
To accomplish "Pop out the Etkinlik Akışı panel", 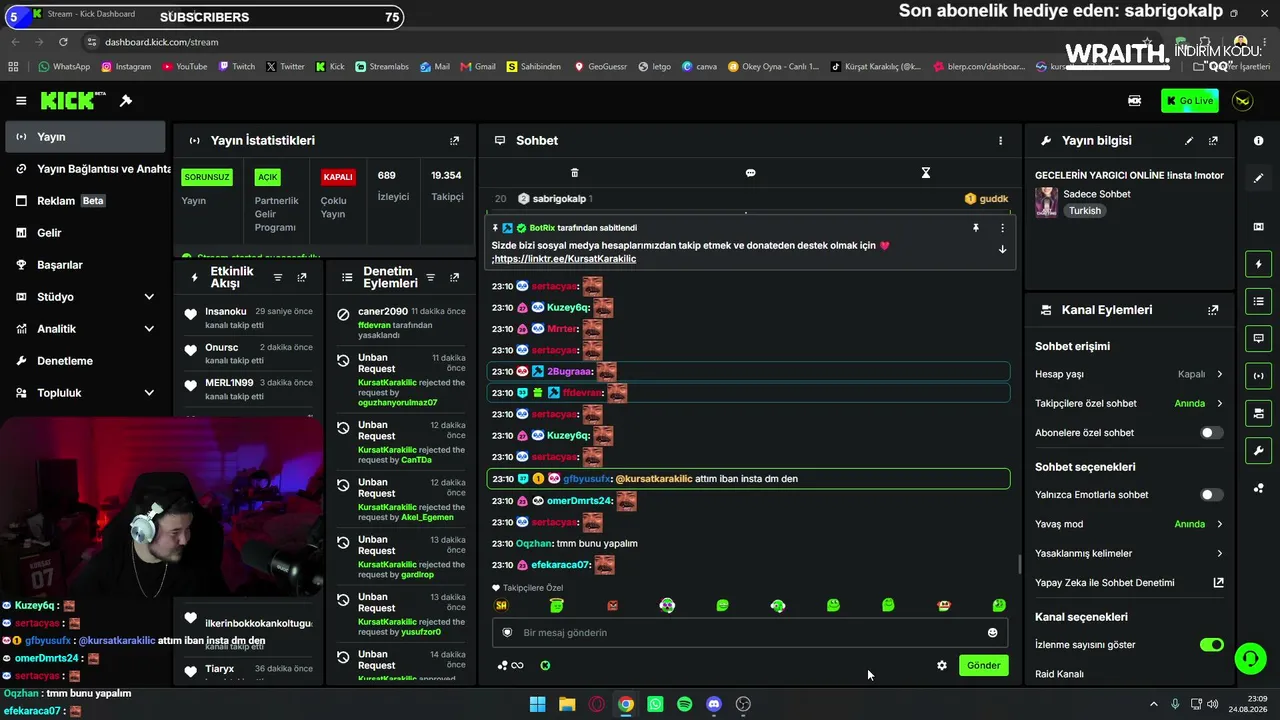I will click(302, 277).
